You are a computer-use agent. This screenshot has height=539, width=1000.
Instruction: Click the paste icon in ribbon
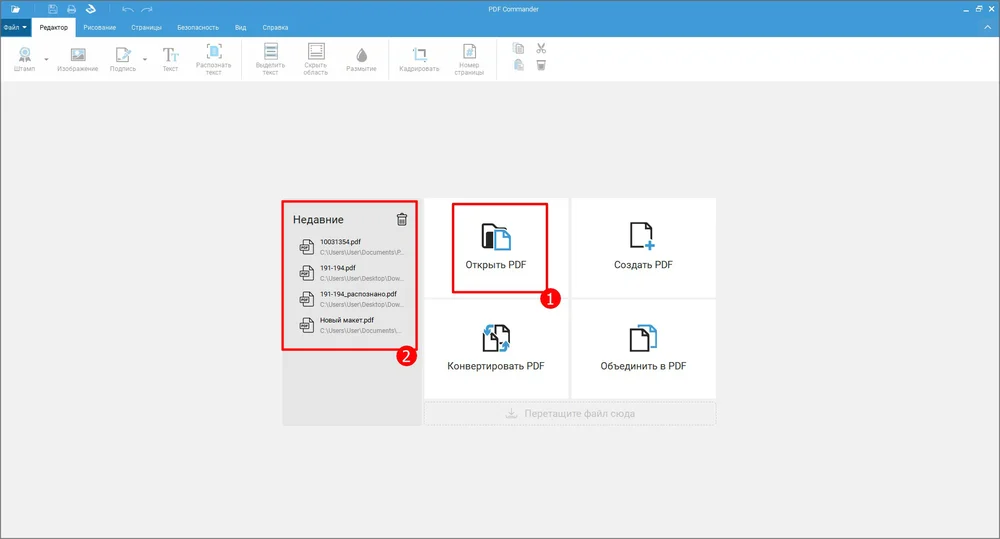tap(518, 65)
